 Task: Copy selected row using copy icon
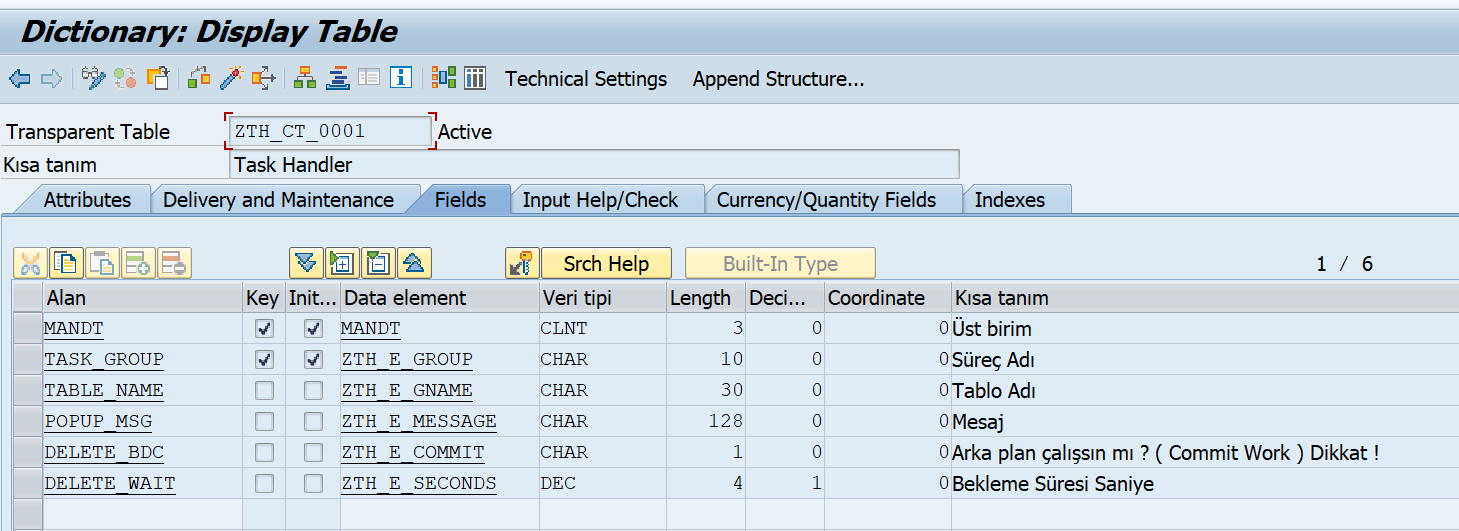pyautogui.click(x=67, y=263)
